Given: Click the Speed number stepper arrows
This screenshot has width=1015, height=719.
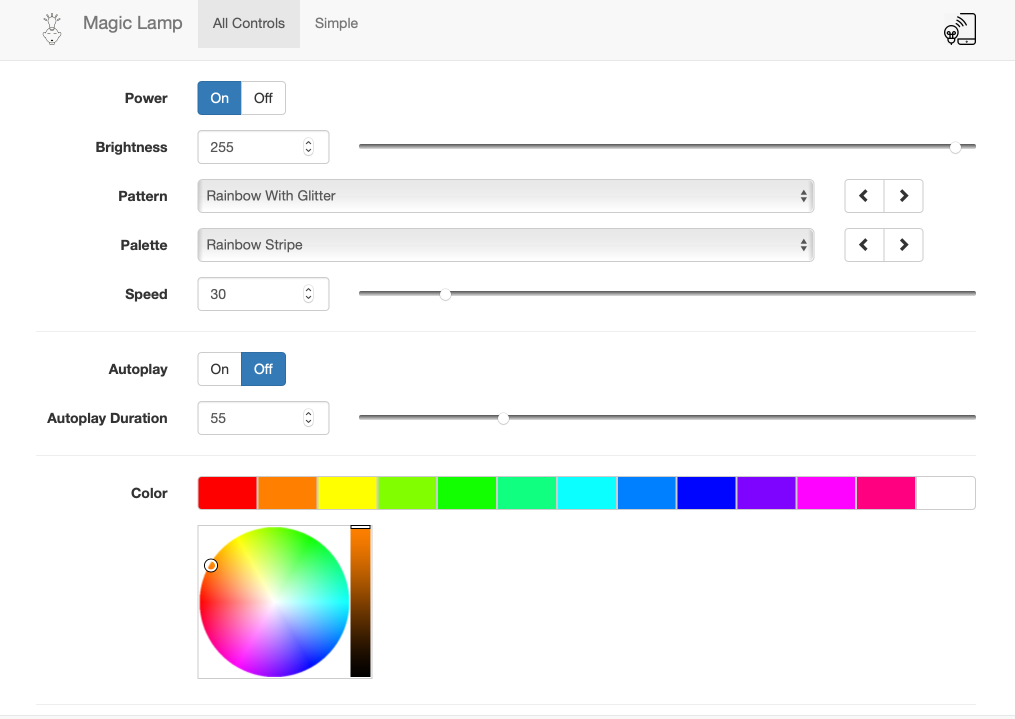Looking at the screenshot, I should 308,294.
